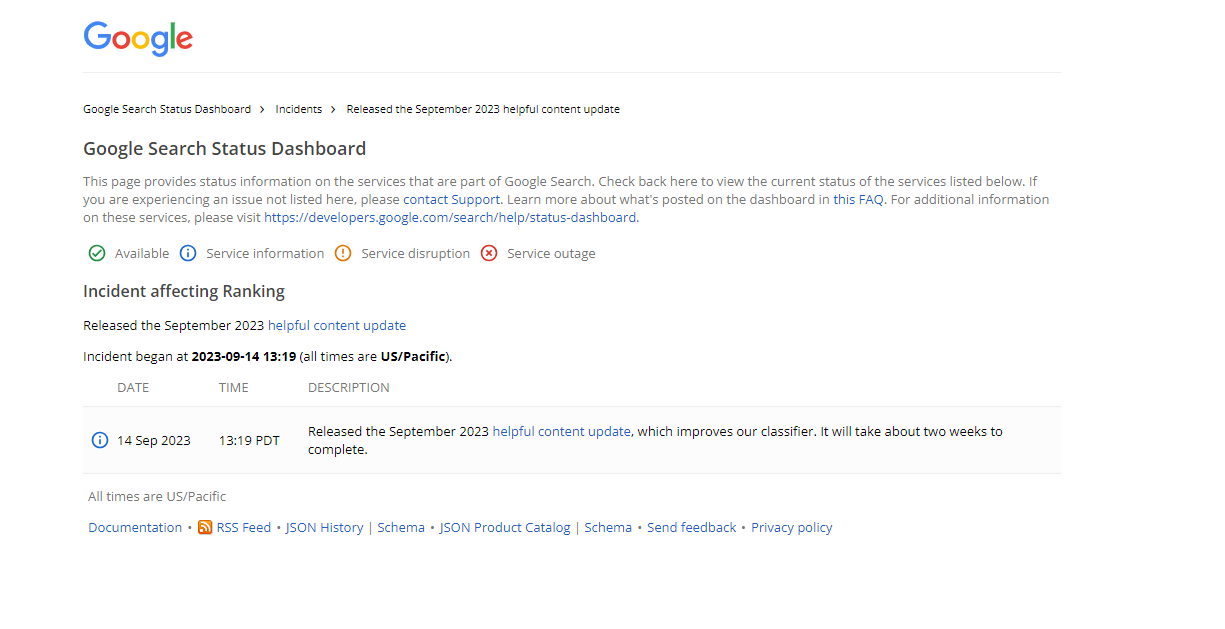
Task: Open the Privacy policy link
Action: (x=792, y=527)
